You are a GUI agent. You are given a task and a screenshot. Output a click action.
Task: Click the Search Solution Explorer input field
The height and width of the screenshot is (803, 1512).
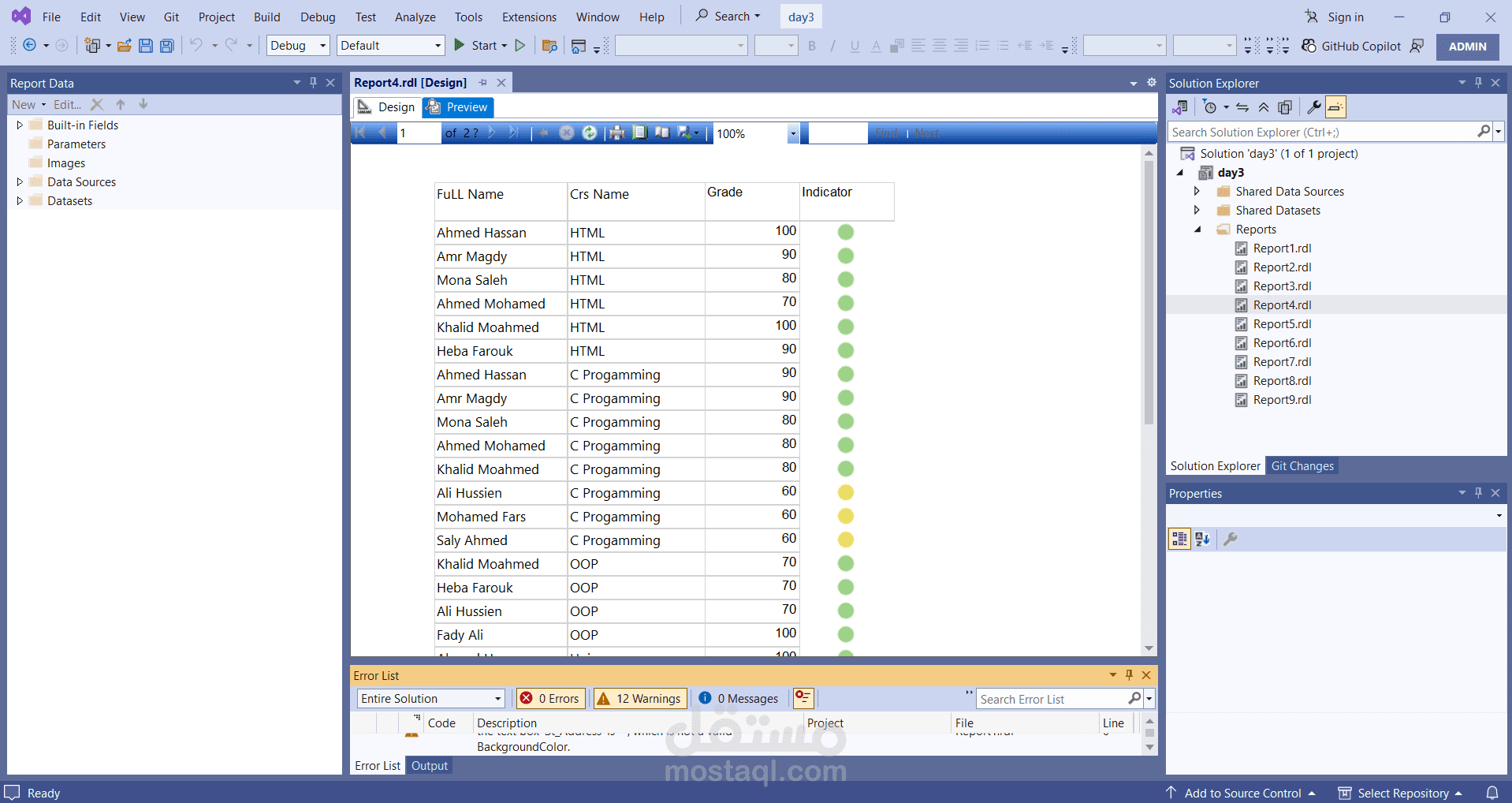(1322, 132)
